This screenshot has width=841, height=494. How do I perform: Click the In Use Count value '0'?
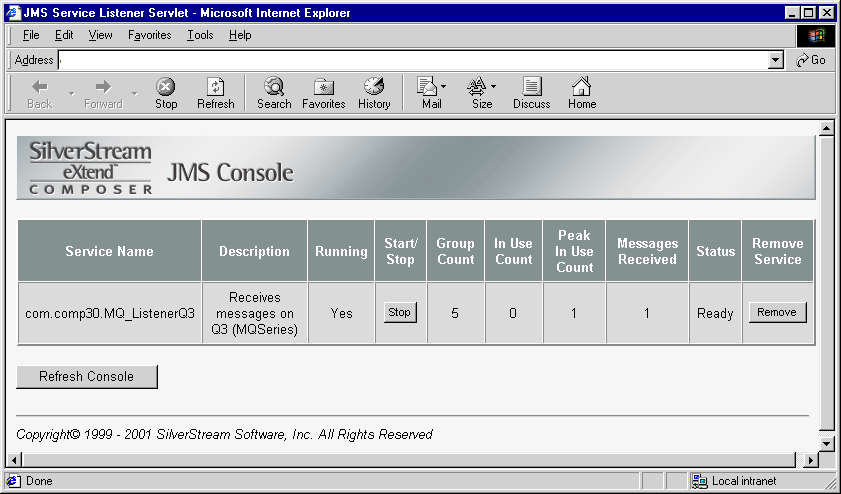pos(513,313)
